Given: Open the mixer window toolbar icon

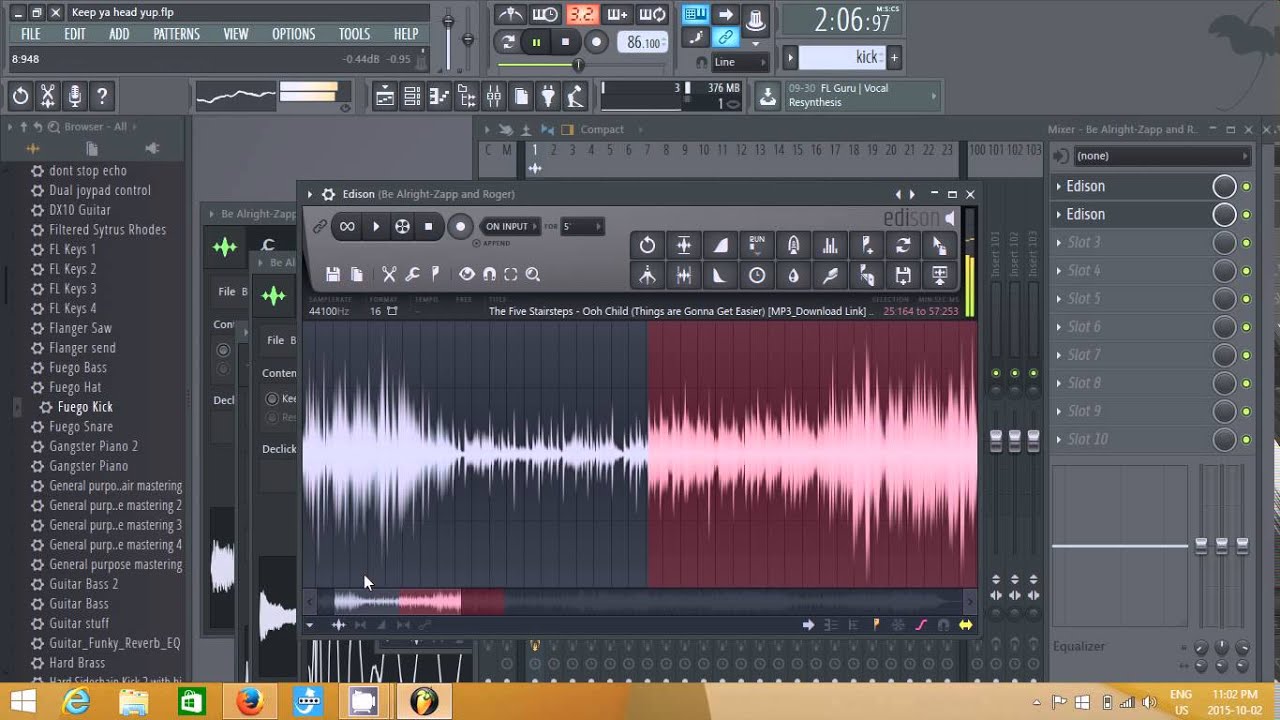Looking at the screenshot, I should (493, 97).
